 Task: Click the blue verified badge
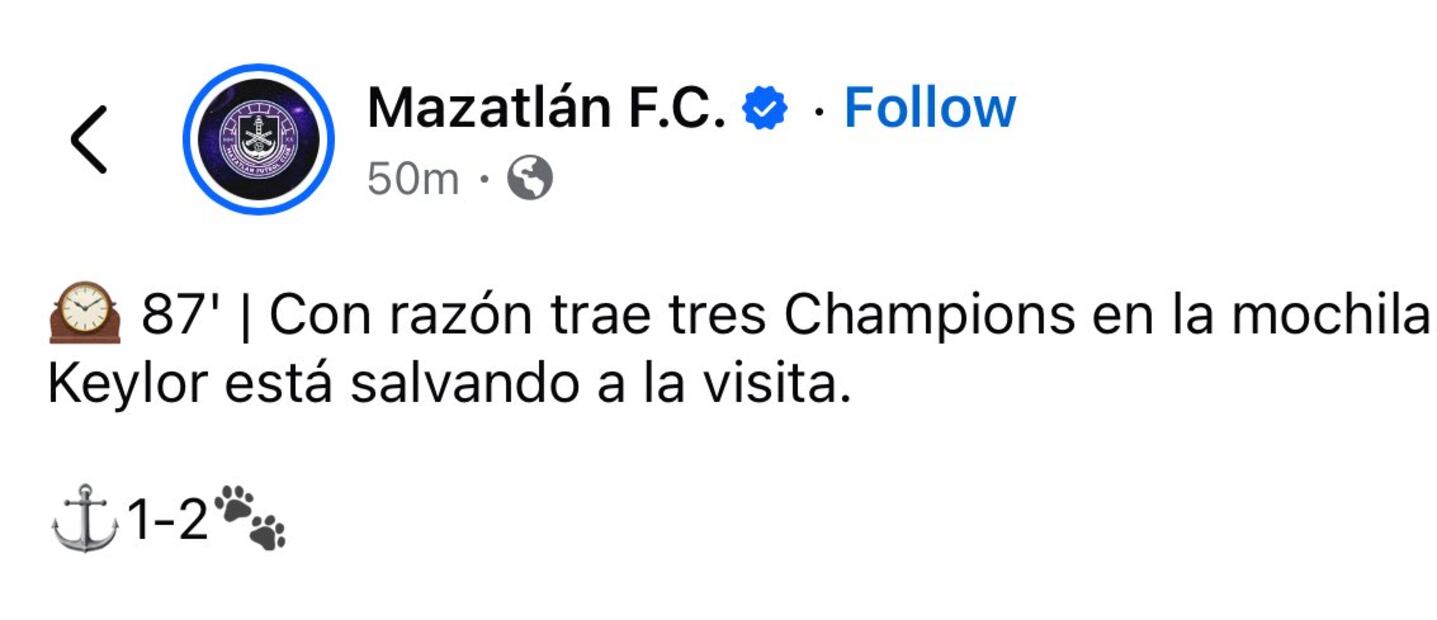point(765,109)
